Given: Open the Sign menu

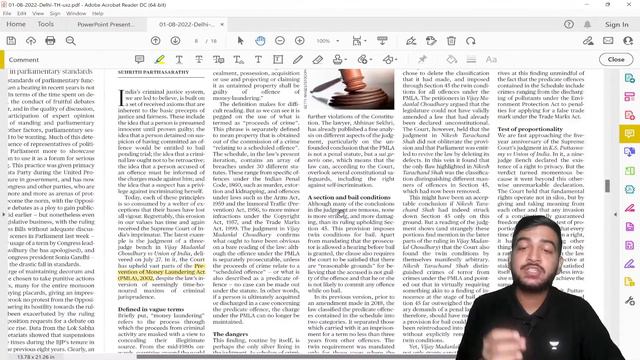Looking at the screenshot, I should pos(55,13).
